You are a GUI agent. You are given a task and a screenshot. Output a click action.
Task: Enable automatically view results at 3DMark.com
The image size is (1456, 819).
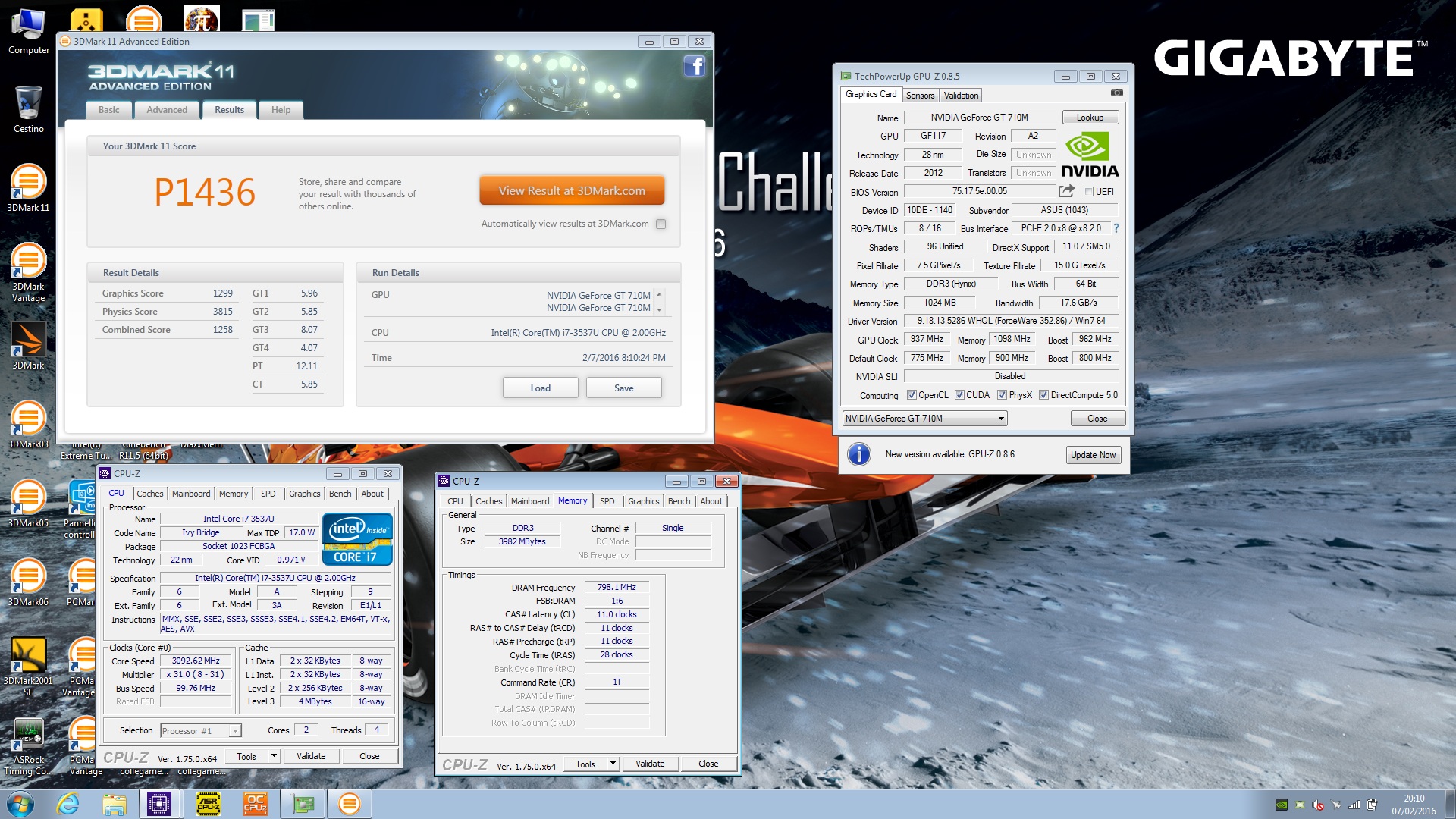[x=661, y=224]
